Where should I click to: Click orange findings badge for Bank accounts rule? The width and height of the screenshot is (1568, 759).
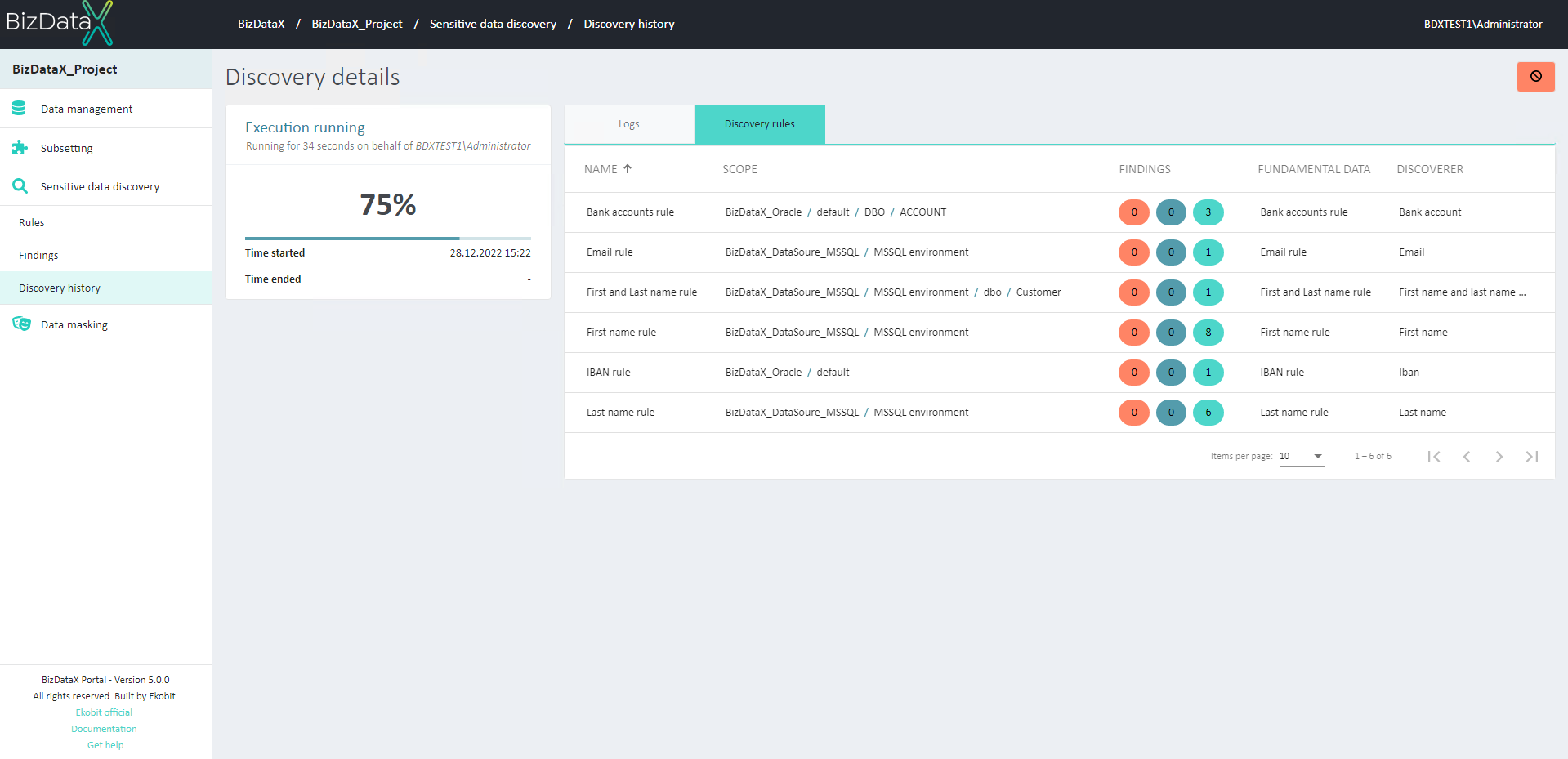click(x=1133, y=212)
